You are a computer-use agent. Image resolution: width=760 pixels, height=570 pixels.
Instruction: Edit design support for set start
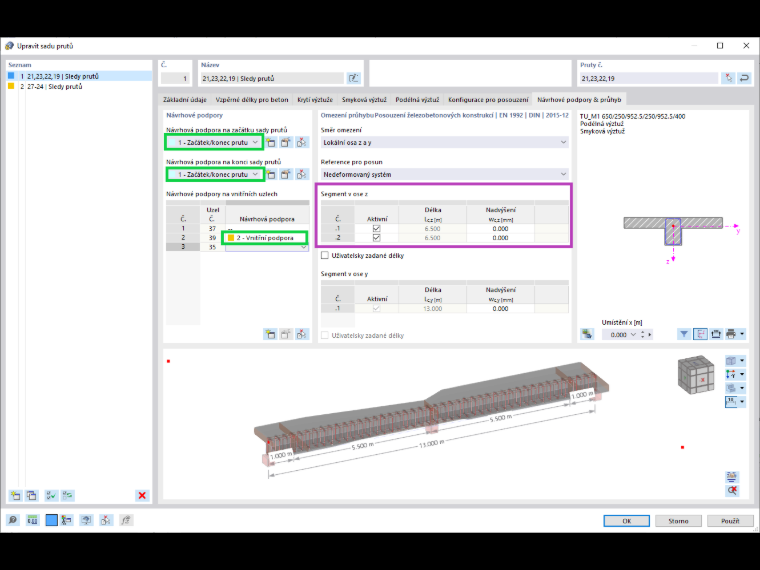286,142
